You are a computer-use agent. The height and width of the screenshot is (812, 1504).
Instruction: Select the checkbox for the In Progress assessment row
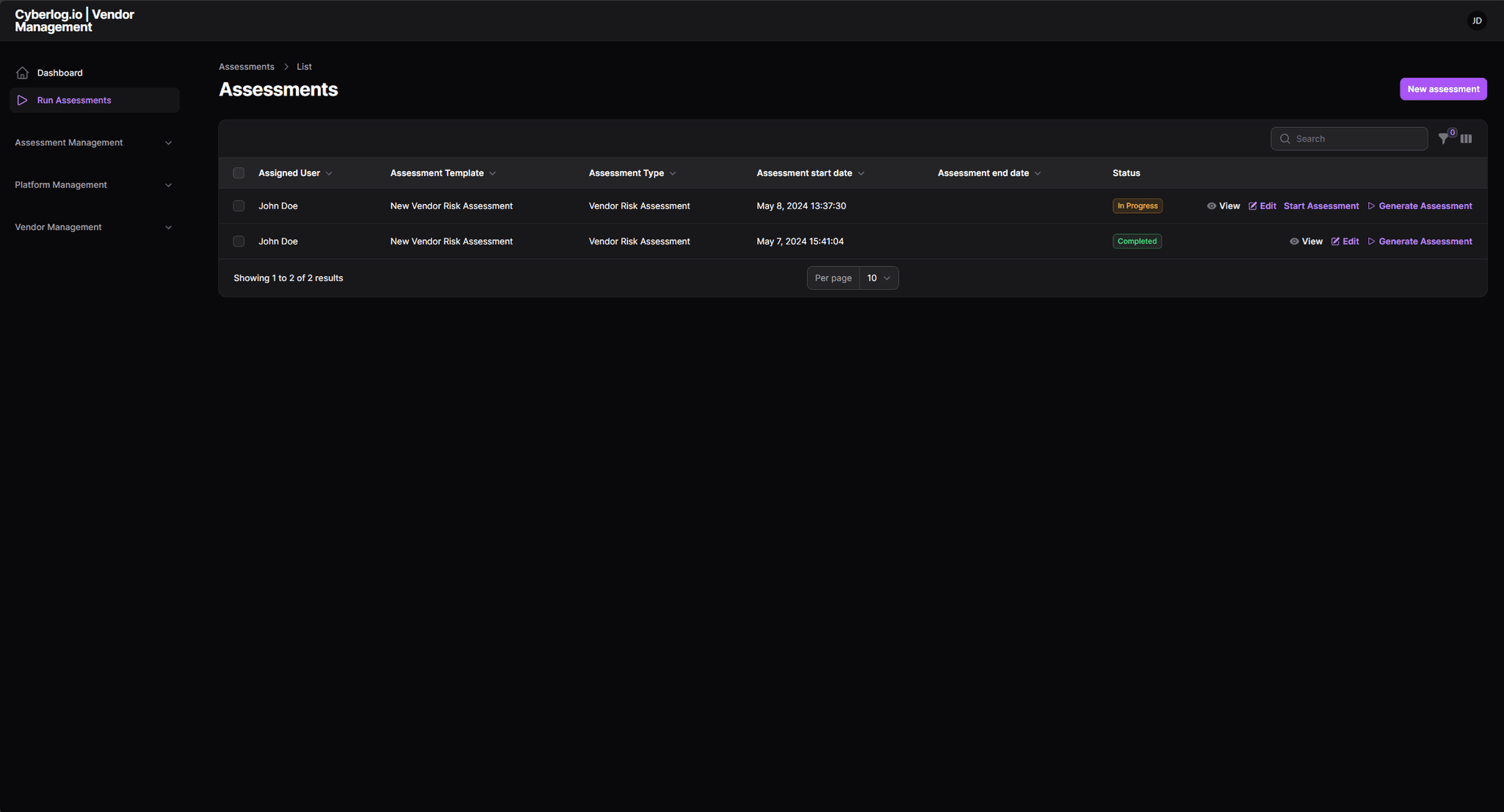click(x=239, y=206)
